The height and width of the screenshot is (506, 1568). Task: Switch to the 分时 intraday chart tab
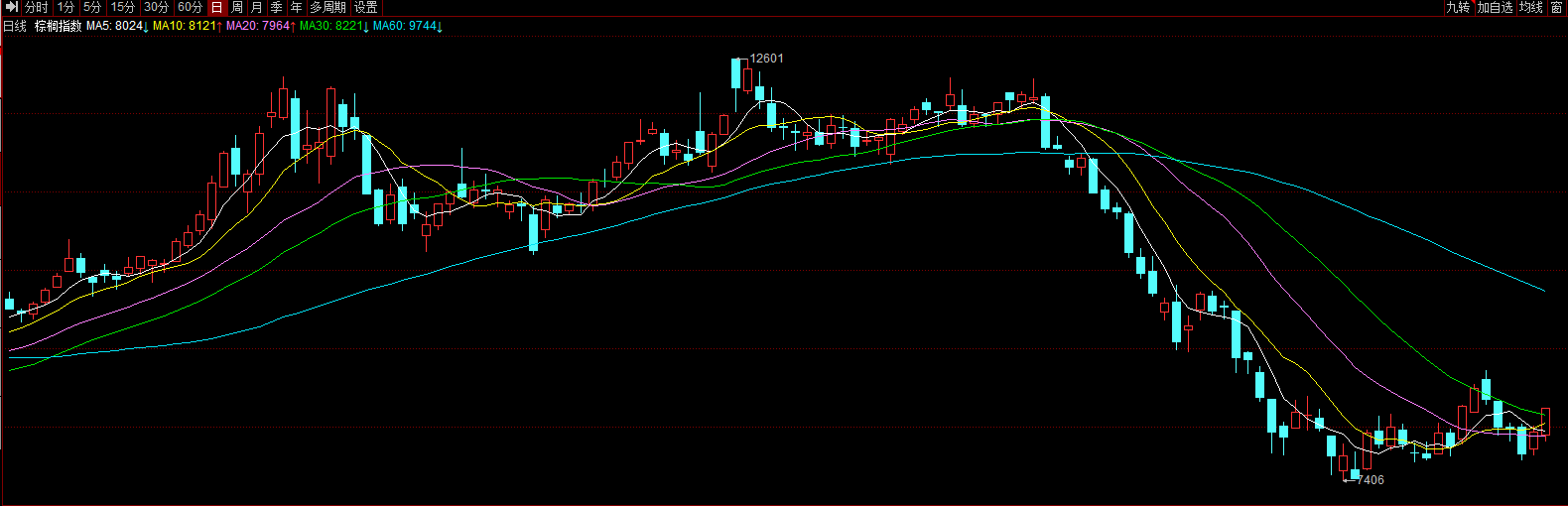37,7
